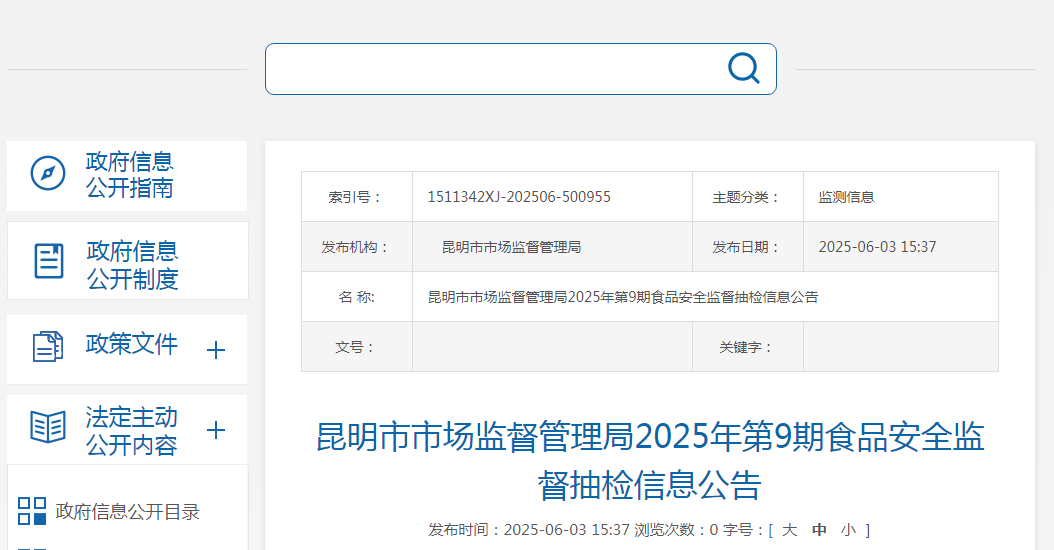
Task: Click the document icon for 政府信息公开制度
Action: pyautogui.click(x=48, y=261)
